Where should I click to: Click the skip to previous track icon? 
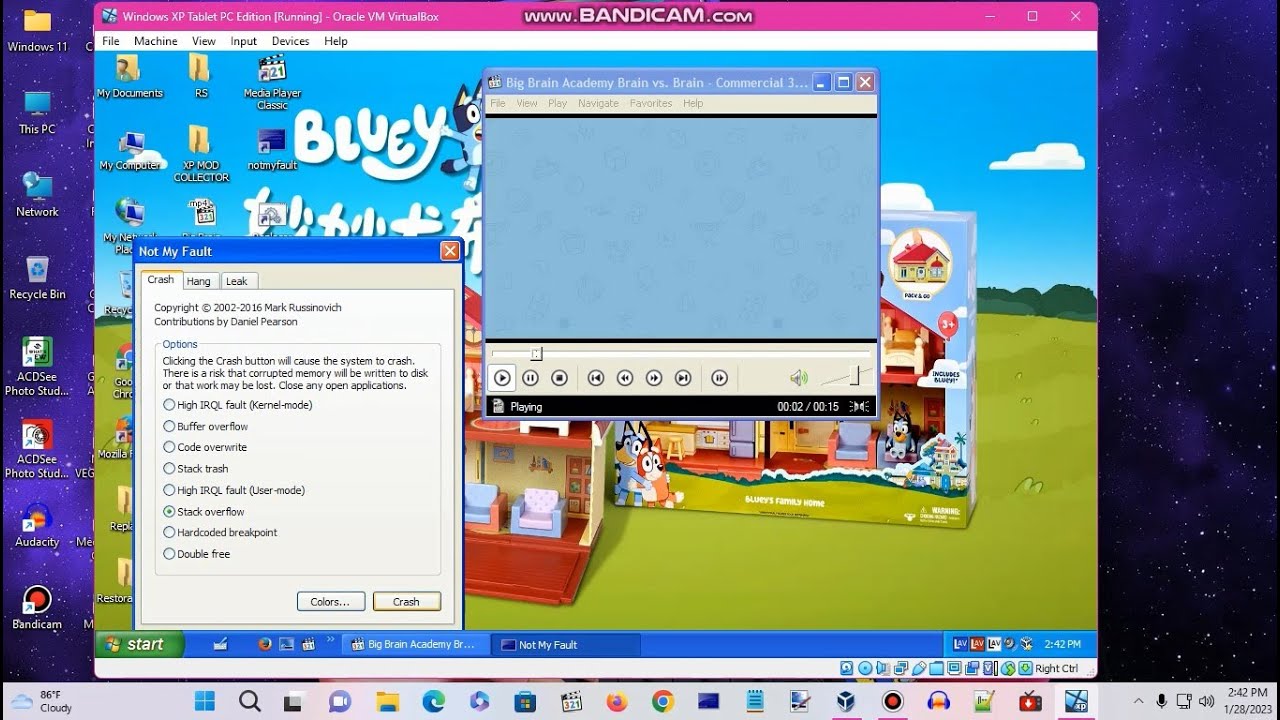pyautogui.click(x=595, y=378)
